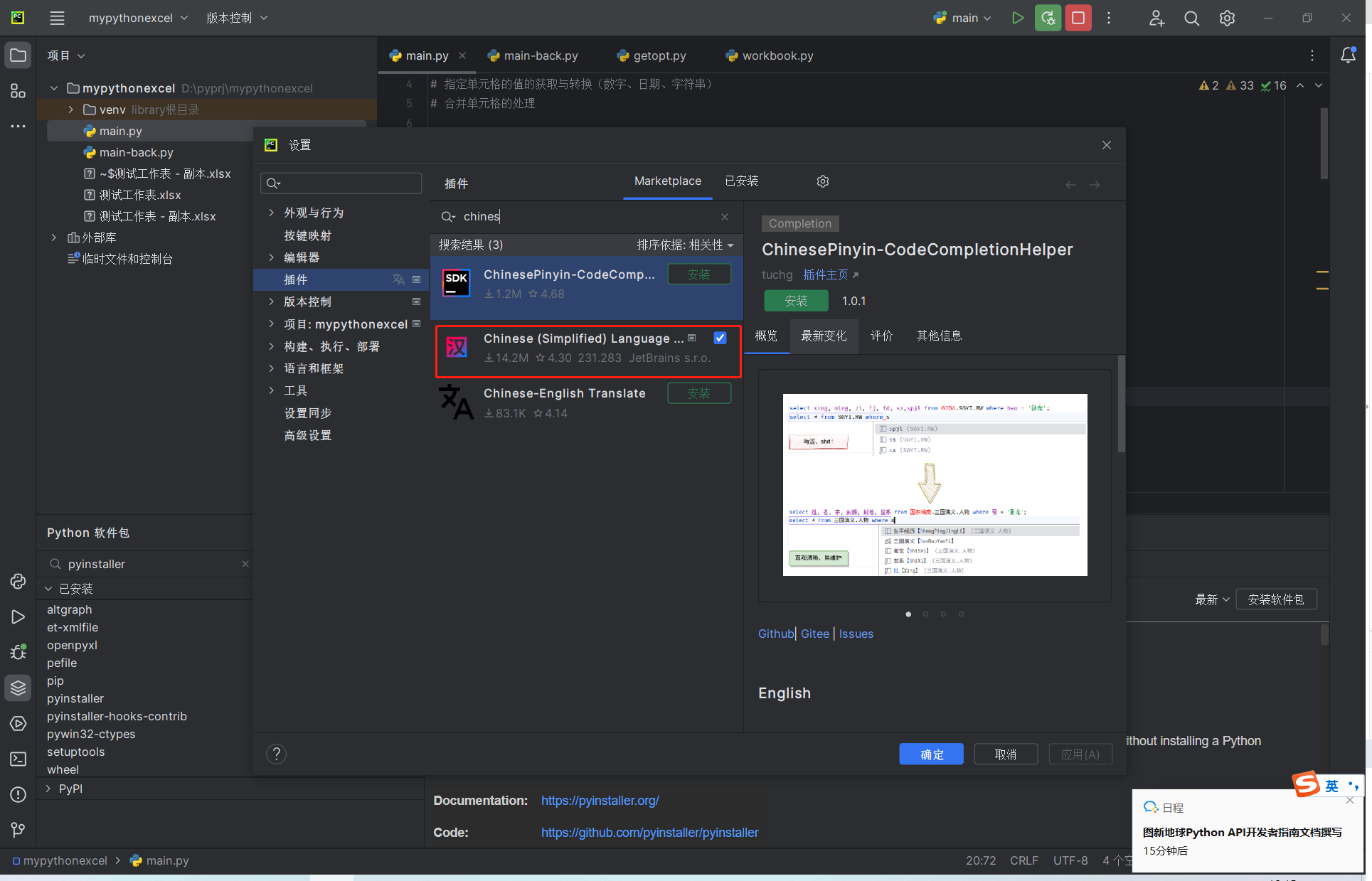Install the ChinesePinyin-CodeCompletionHelper plugin
1372x881 pixels.
tap(699, 274)
